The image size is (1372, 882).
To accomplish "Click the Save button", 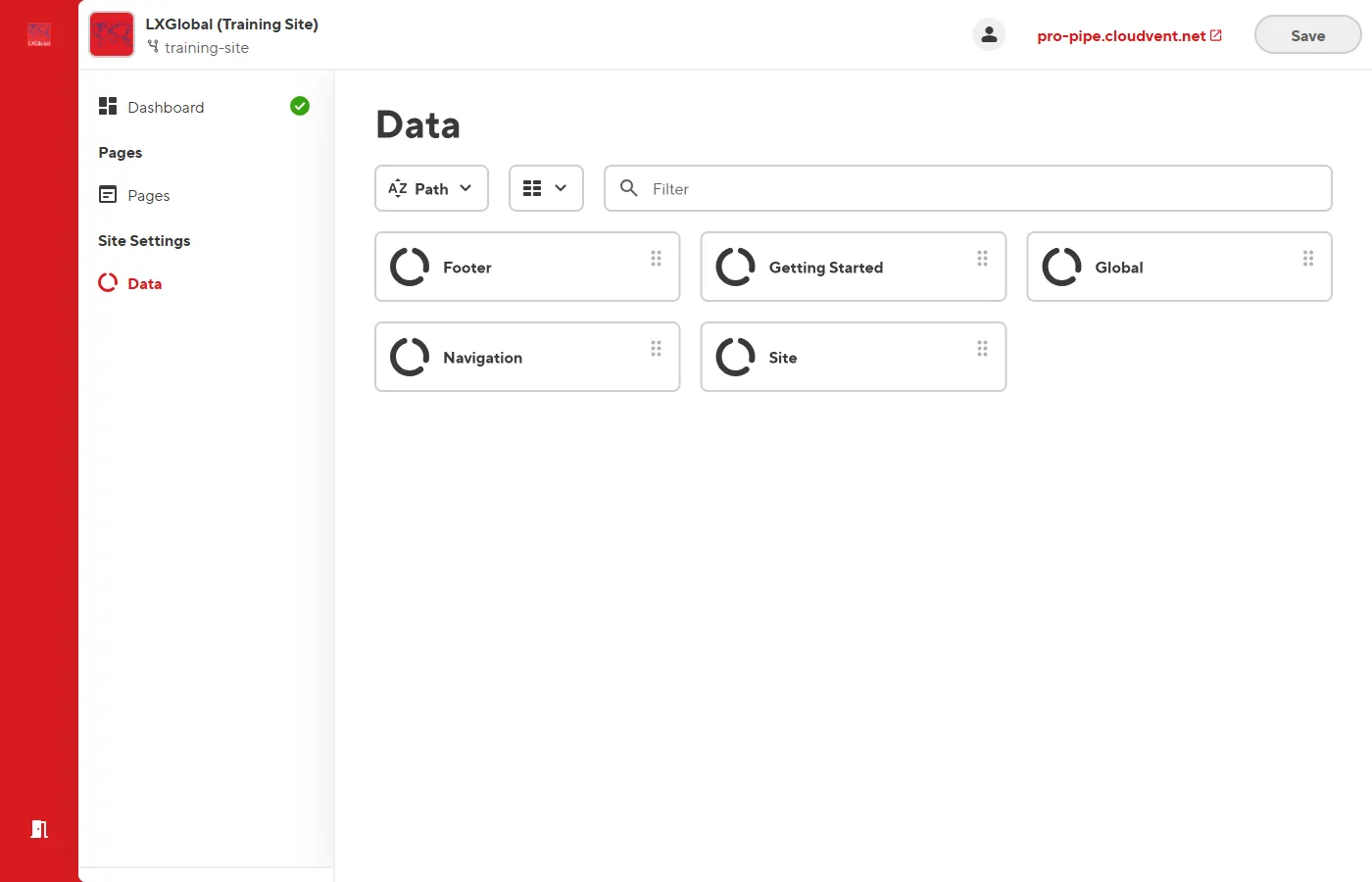I will tap(1307, 34).
